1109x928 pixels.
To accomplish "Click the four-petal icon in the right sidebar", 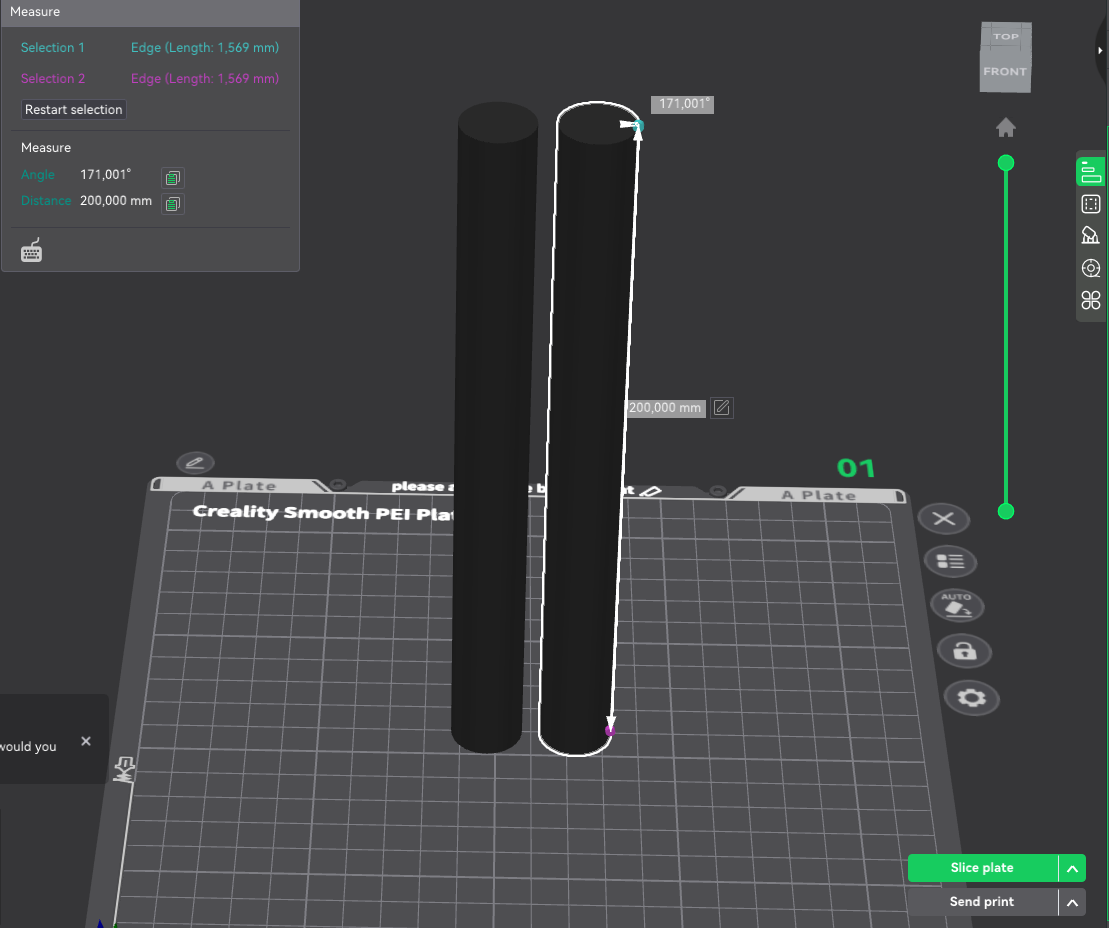I will [x=1091, y=301].
